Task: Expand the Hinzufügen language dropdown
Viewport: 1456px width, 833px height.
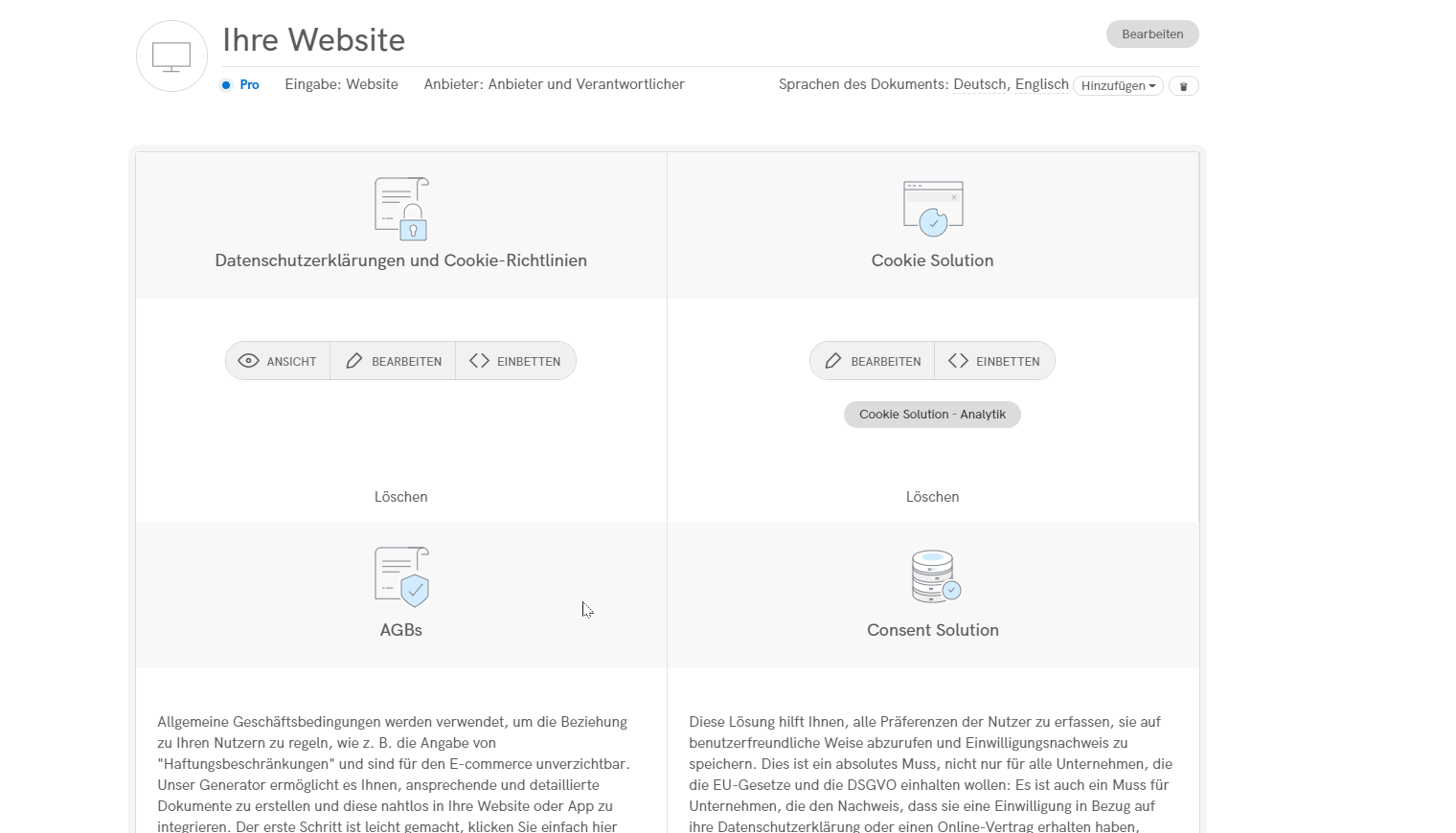Action: (1118, 86)
